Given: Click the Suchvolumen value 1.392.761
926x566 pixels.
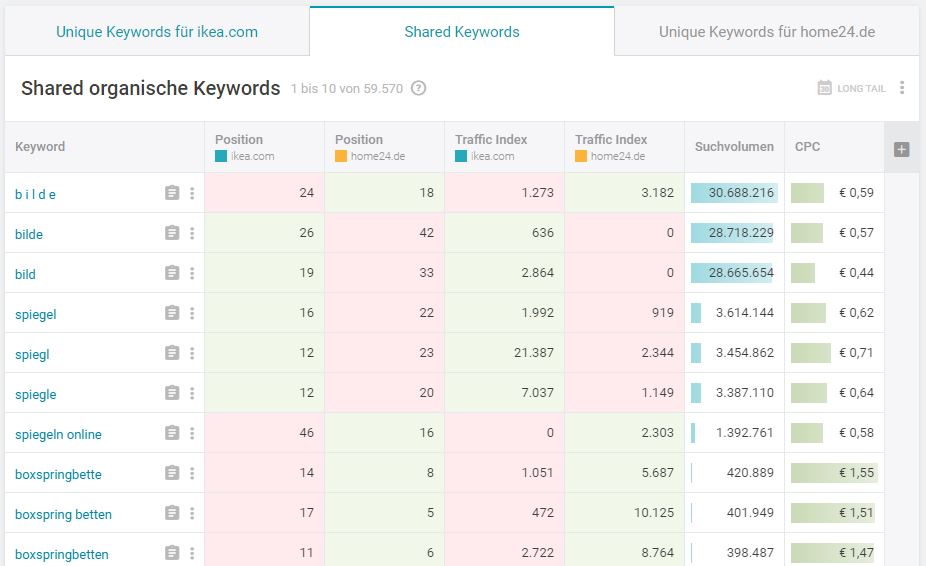Looking at the screenshot, I should coord(745,432).
